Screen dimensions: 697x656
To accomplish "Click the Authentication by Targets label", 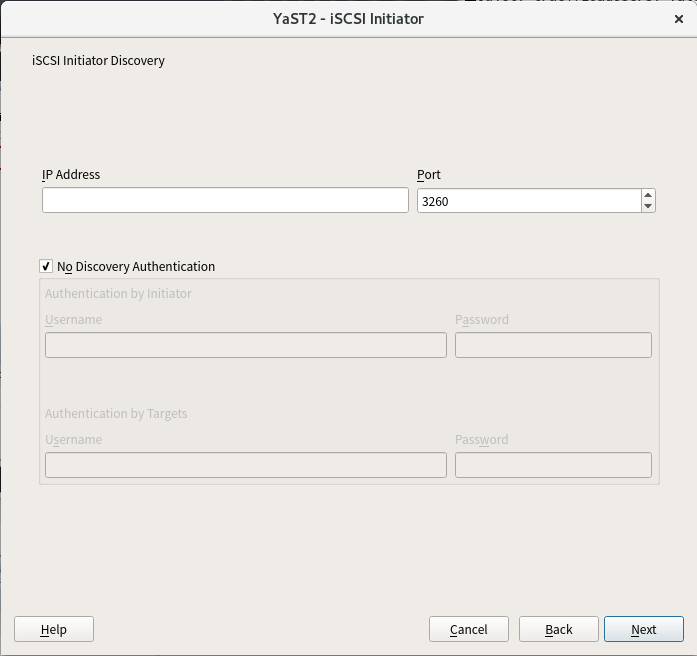I will (116, 414).
